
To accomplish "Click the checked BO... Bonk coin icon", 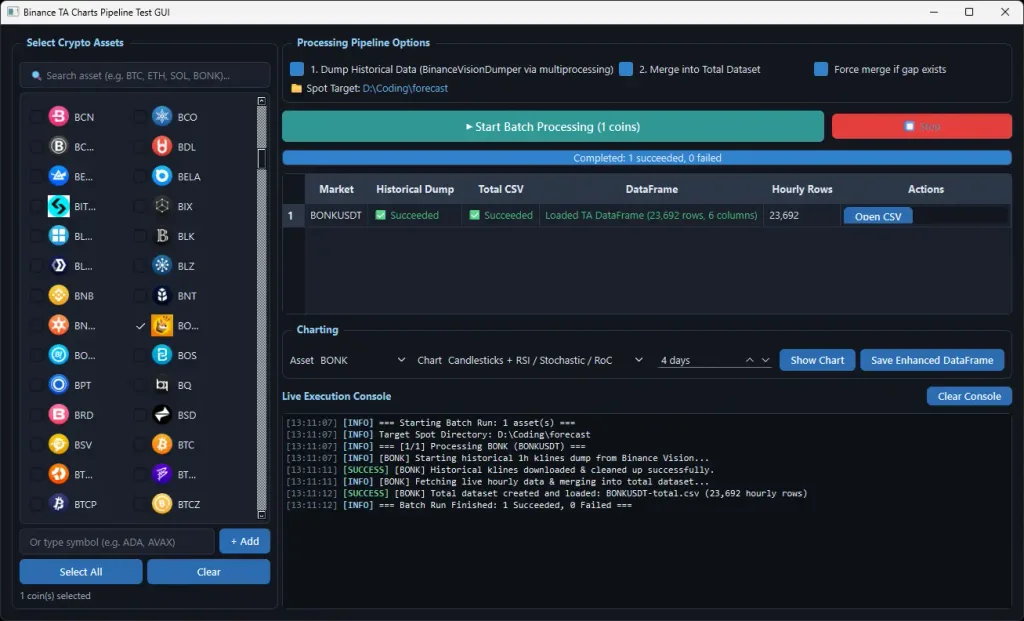I will pyautogui.click(x=162, y=325).
